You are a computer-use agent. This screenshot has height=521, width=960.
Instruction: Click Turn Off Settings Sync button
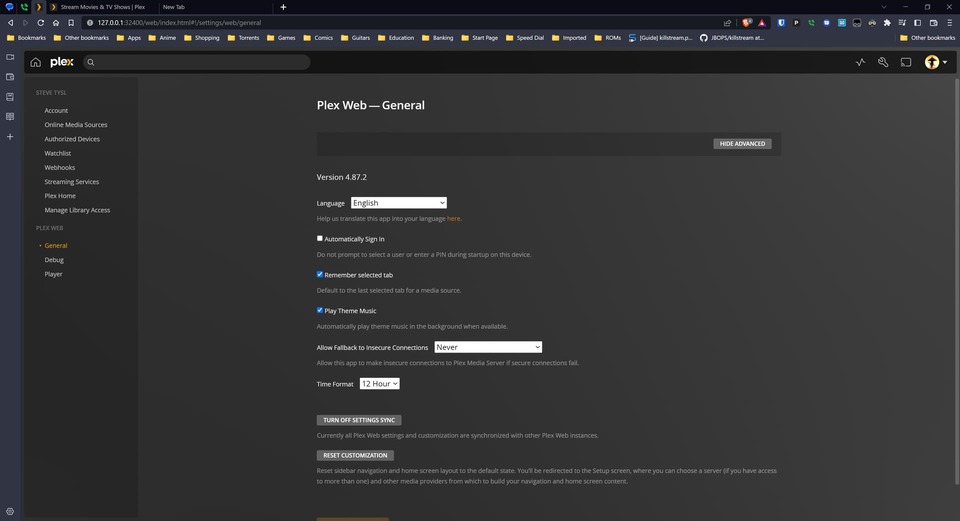[x=359, y=420]
